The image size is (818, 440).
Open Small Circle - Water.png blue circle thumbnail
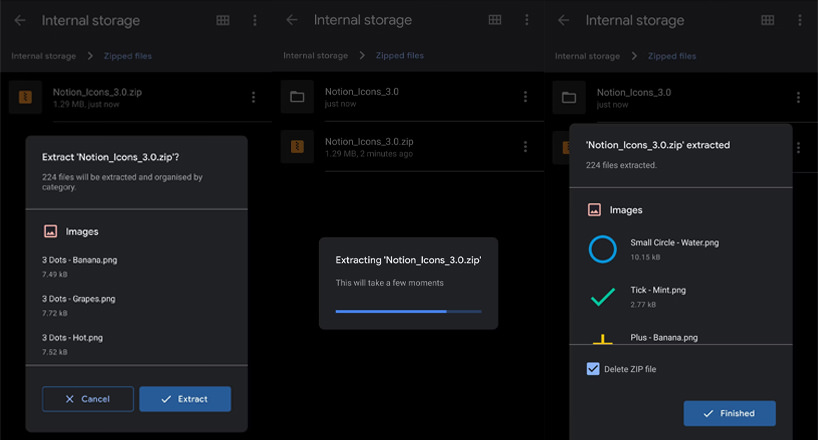pyautogui.click(x=603, y=249)
